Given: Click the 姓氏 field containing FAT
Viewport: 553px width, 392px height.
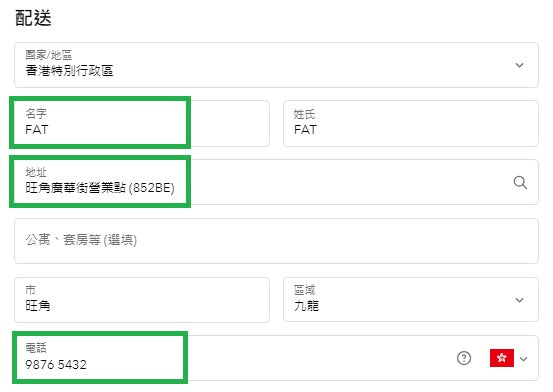Looking at the screenshot, I should point(411,123).
